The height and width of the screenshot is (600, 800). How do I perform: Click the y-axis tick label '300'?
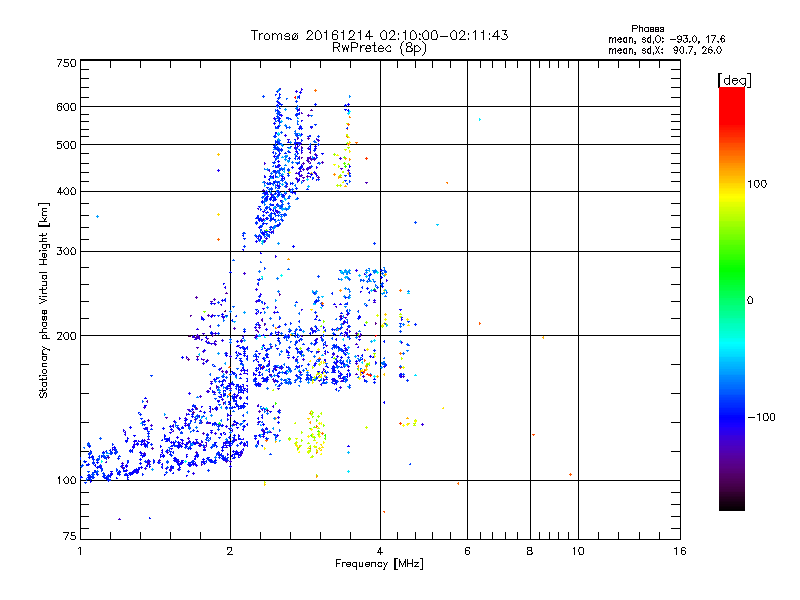coord(66,251)
